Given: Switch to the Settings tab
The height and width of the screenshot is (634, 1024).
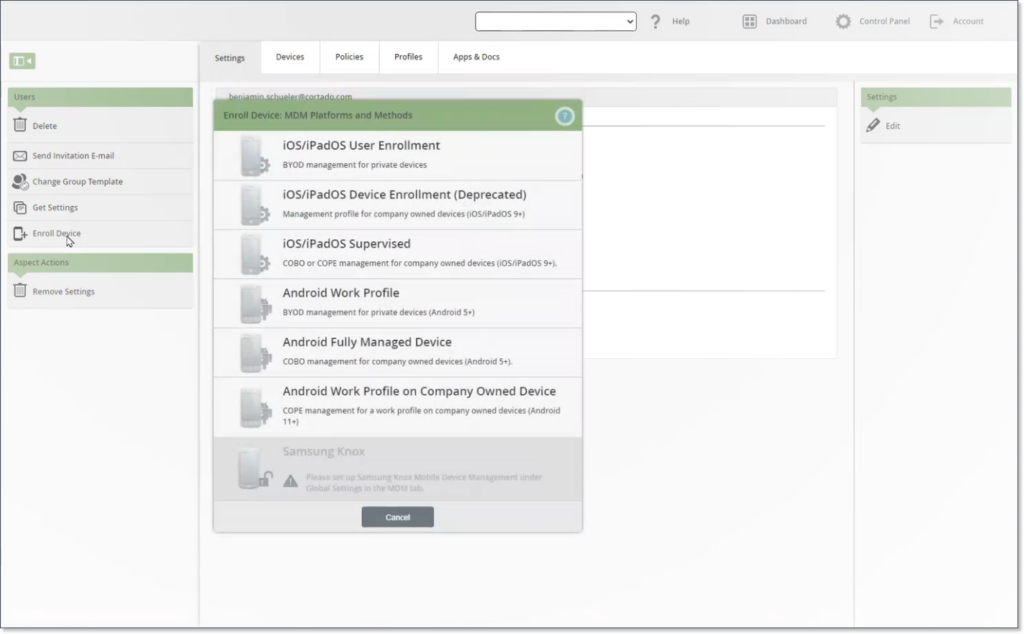Looking at the screenshot, I should 230,57.
